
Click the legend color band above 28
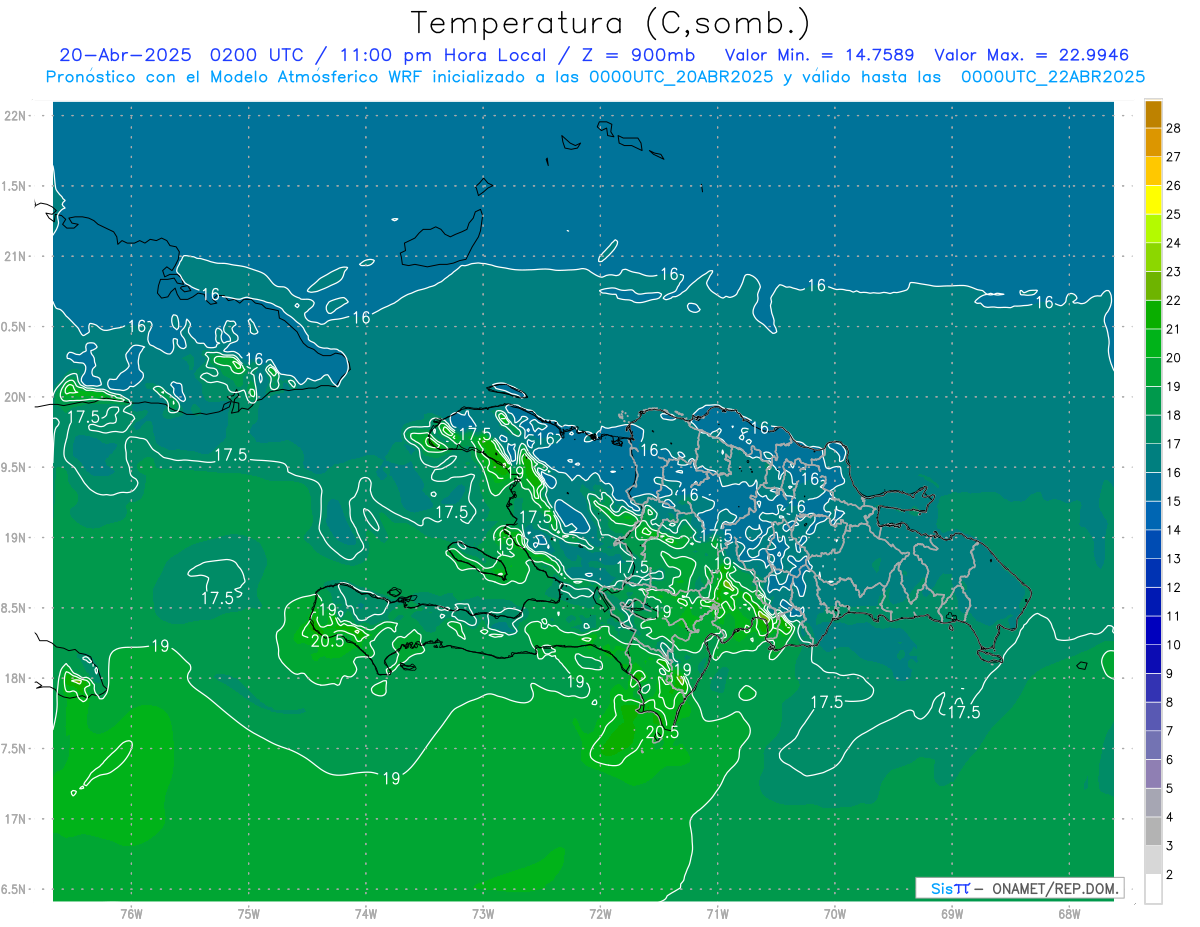(1153, 113)
